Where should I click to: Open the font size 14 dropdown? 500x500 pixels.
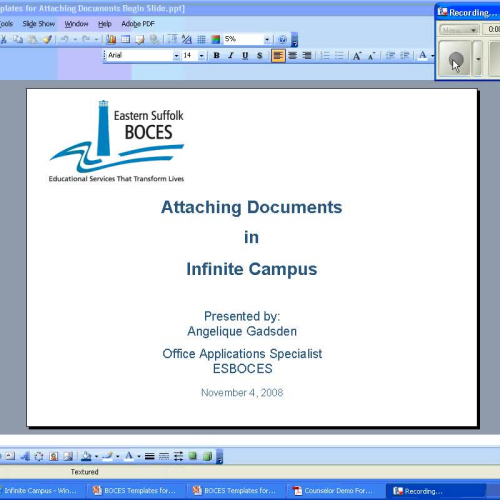(x=201, y=56)
